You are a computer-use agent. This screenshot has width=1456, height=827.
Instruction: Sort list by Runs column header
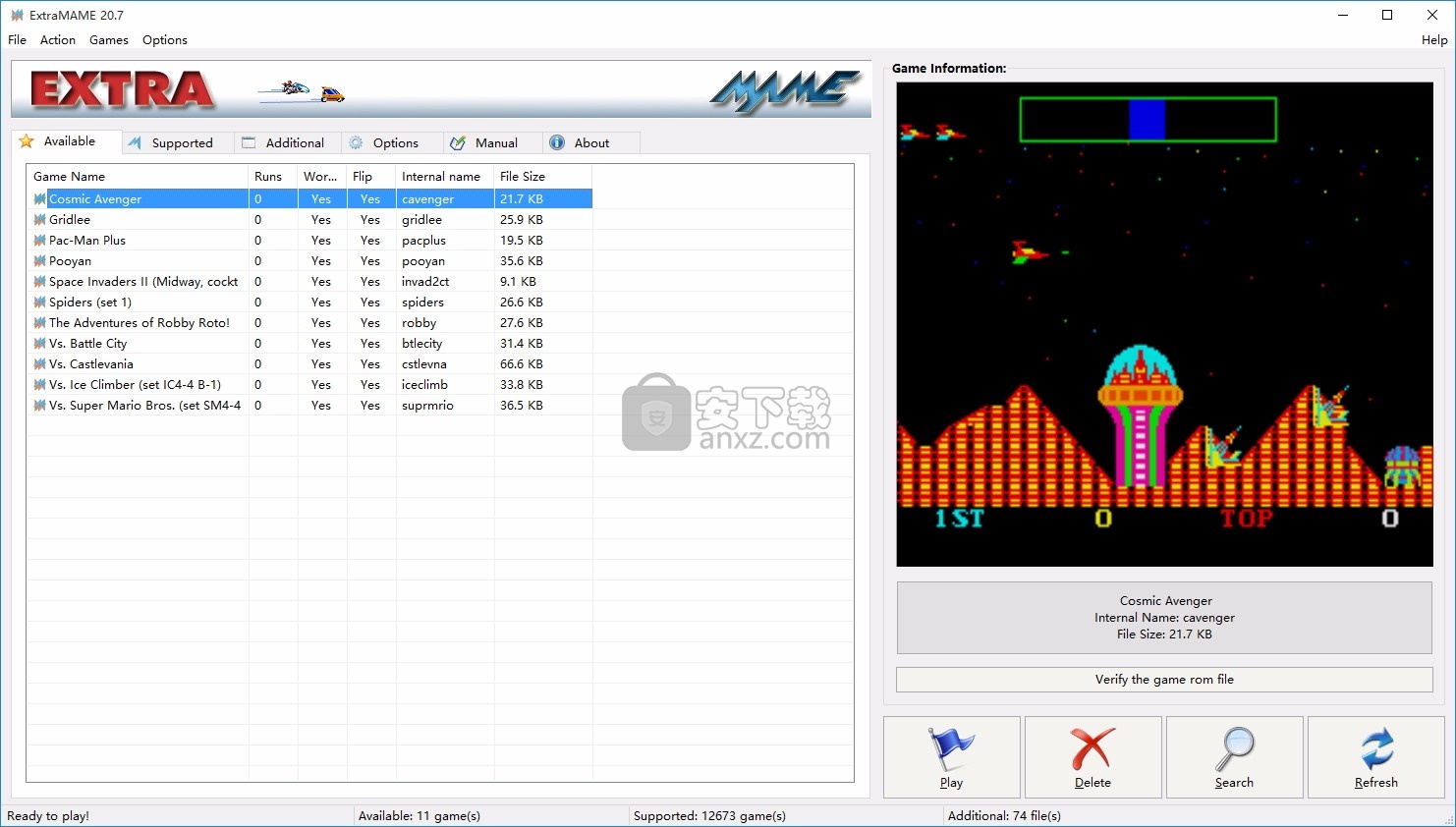coord(273,177)
